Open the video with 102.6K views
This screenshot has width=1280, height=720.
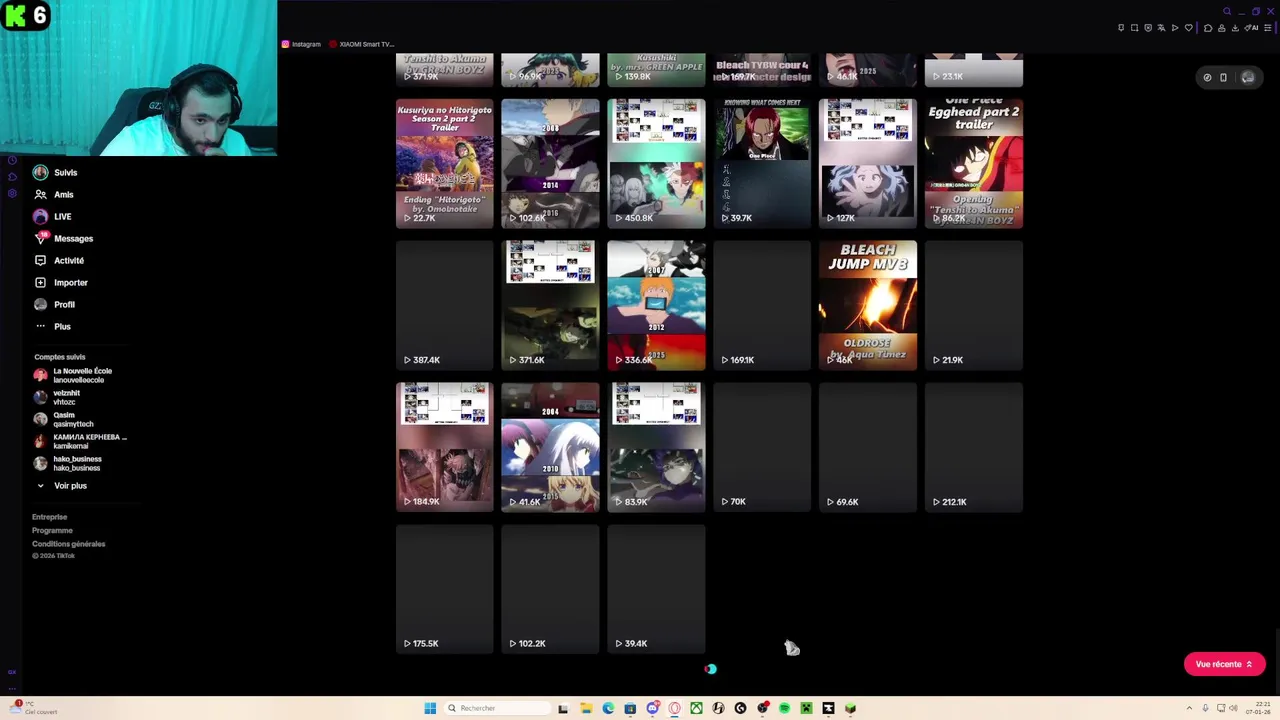point(550,164)
